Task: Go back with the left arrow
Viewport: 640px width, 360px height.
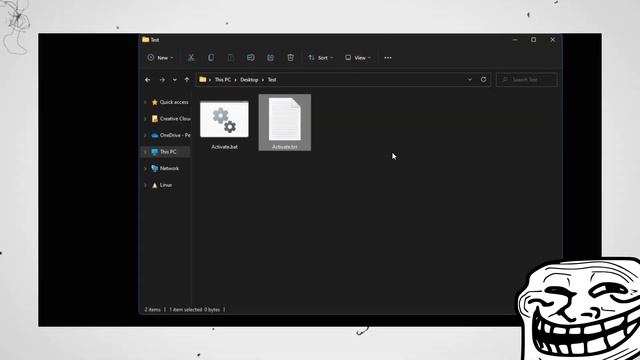Action: tap(148, 80)
